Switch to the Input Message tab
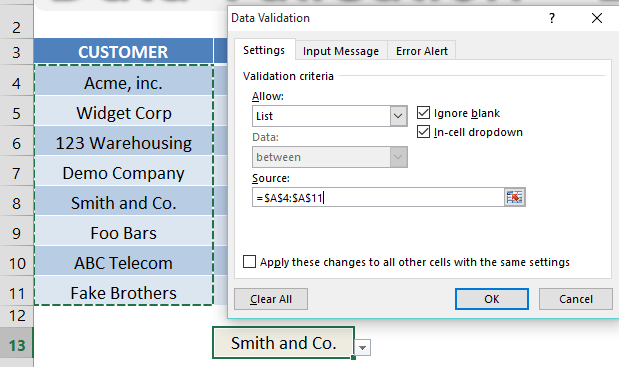 [341, 51]
